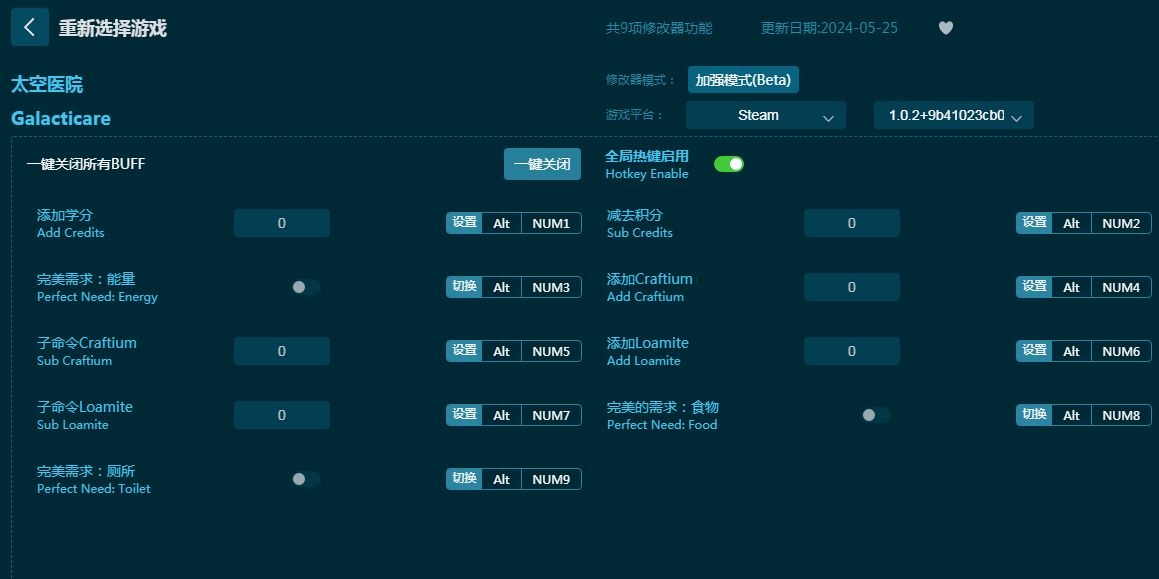Click 设置 button for Add Craftium
This screenshot has width=1159, height=579.
1034,287
